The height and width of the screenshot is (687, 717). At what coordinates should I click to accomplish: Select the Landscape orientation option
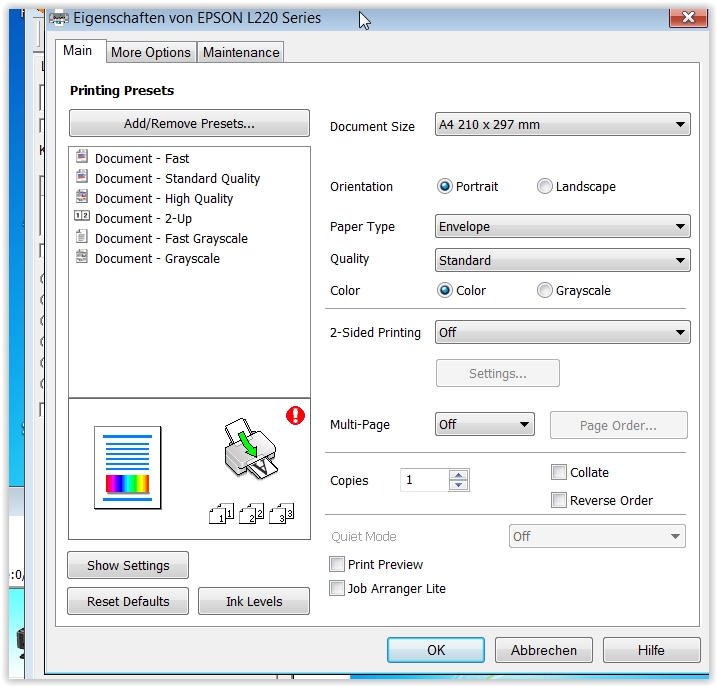coord(545,187)
